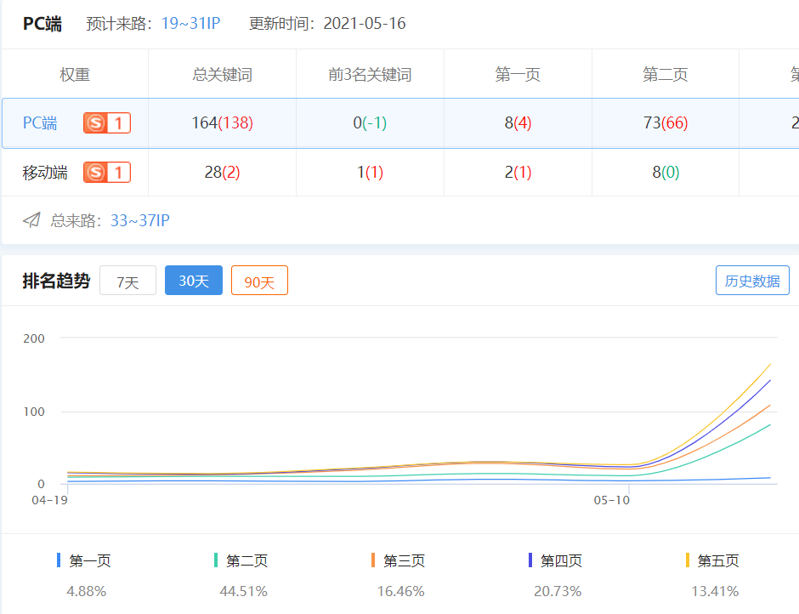Toggle 第一页 legend series in chart
This screenshot has width=799, height=614.
pos(86,561)
